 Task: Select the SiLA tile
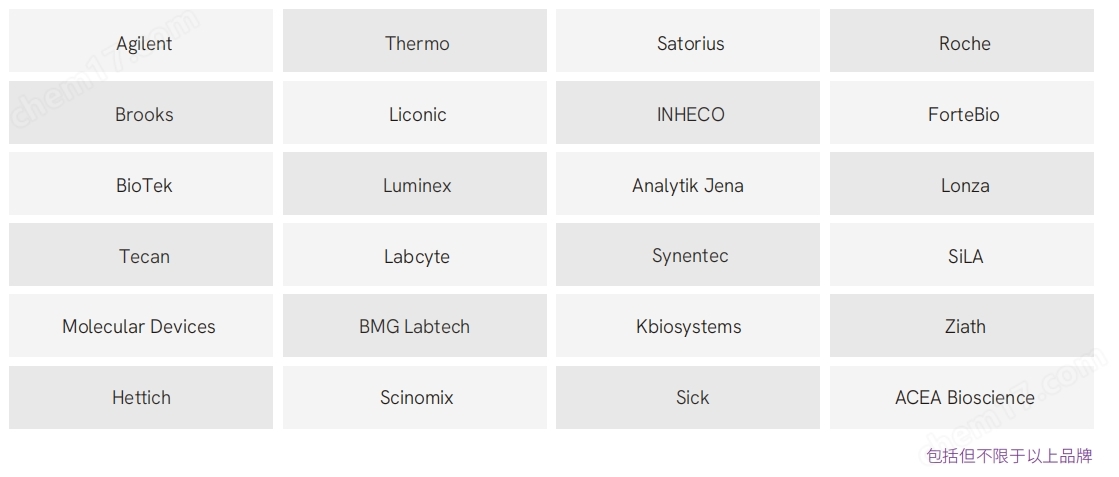(x=962, y=254)
